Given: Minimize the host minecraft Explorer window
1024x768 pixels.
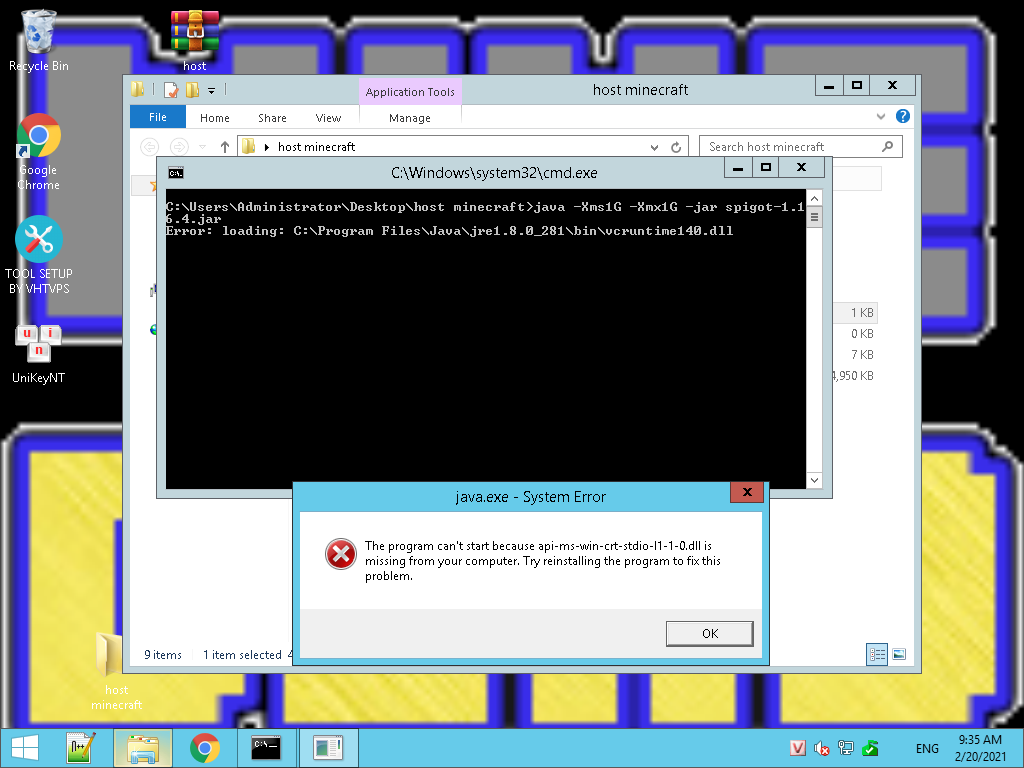Looking at the screenshot, I should click(x=829, y=86).
